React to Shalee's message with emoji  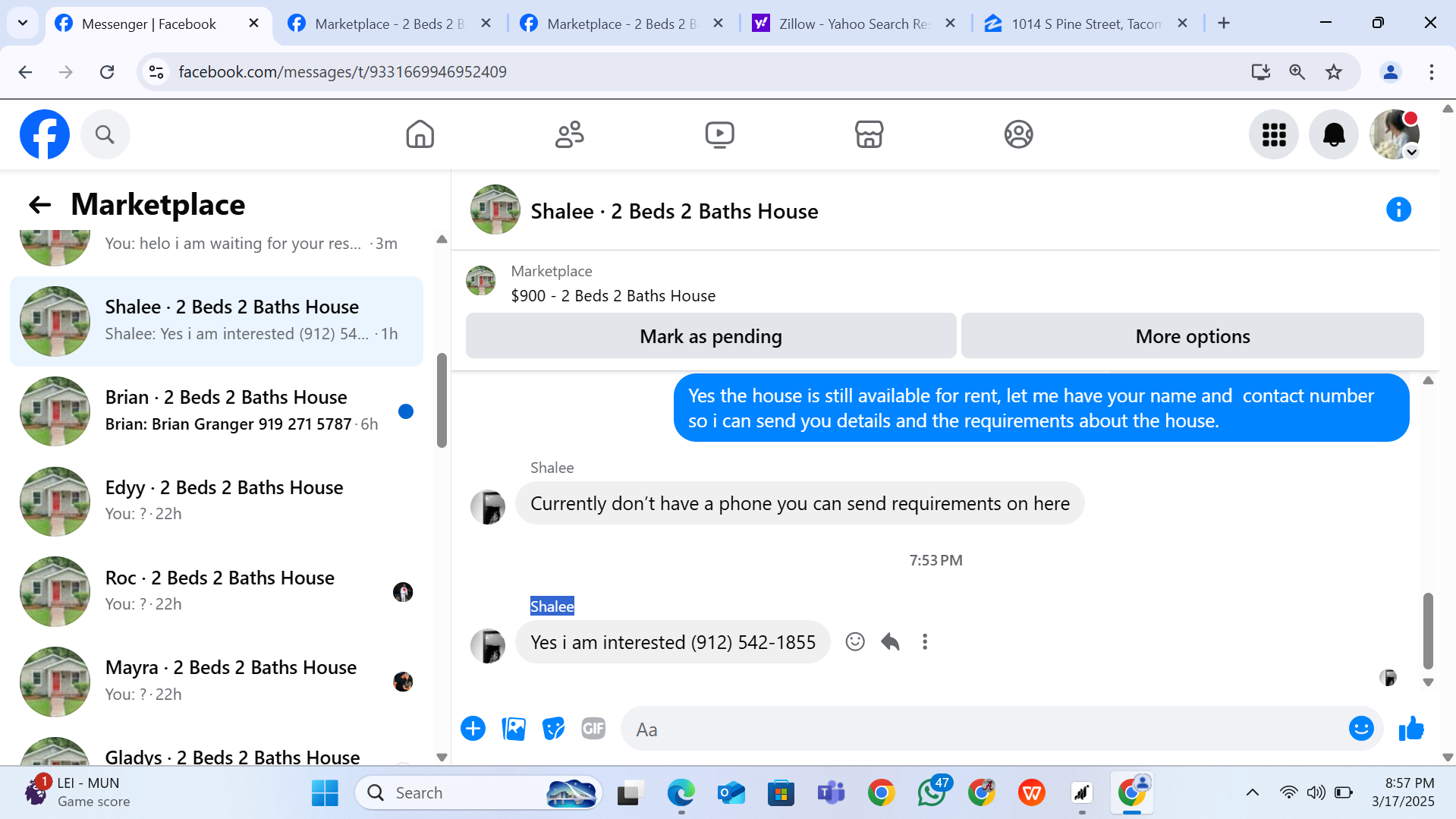click(855, 642)
